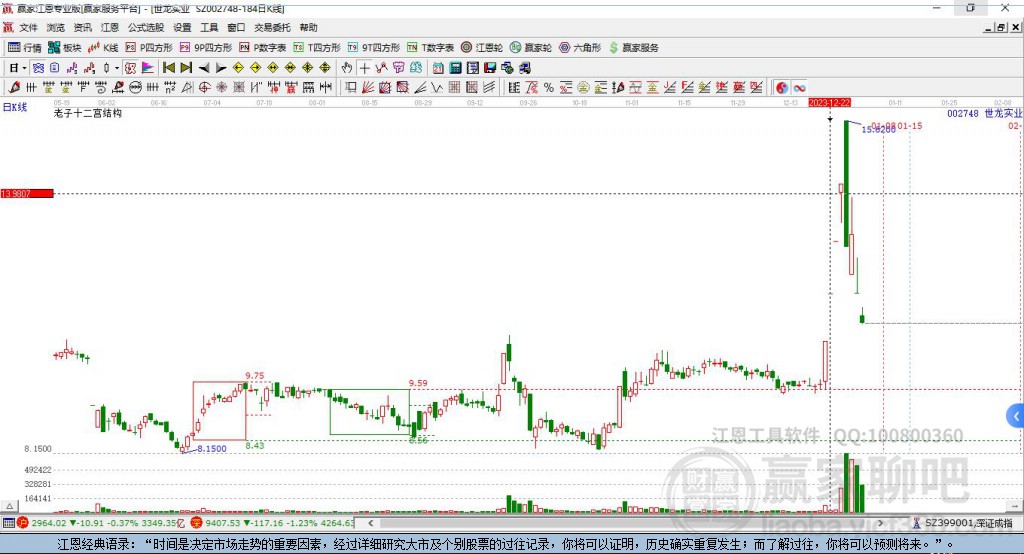Open the T四方形 tool
Viewport: 1024px width, 554px height.
click(317, 48)
